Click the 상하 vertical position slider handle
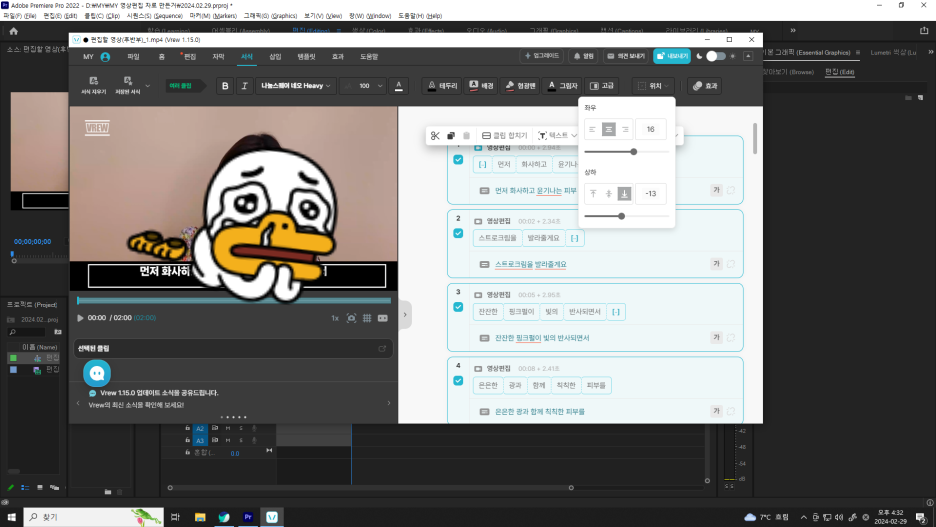 point(621,216)
